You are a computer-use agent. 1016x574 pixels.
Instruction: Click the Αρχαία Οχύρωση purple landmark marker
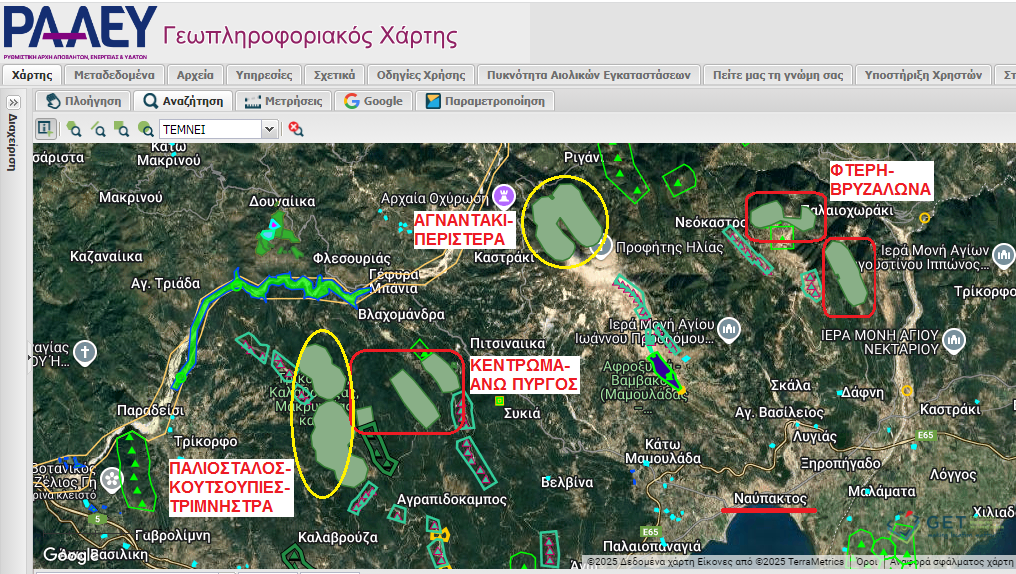(507, 194)
